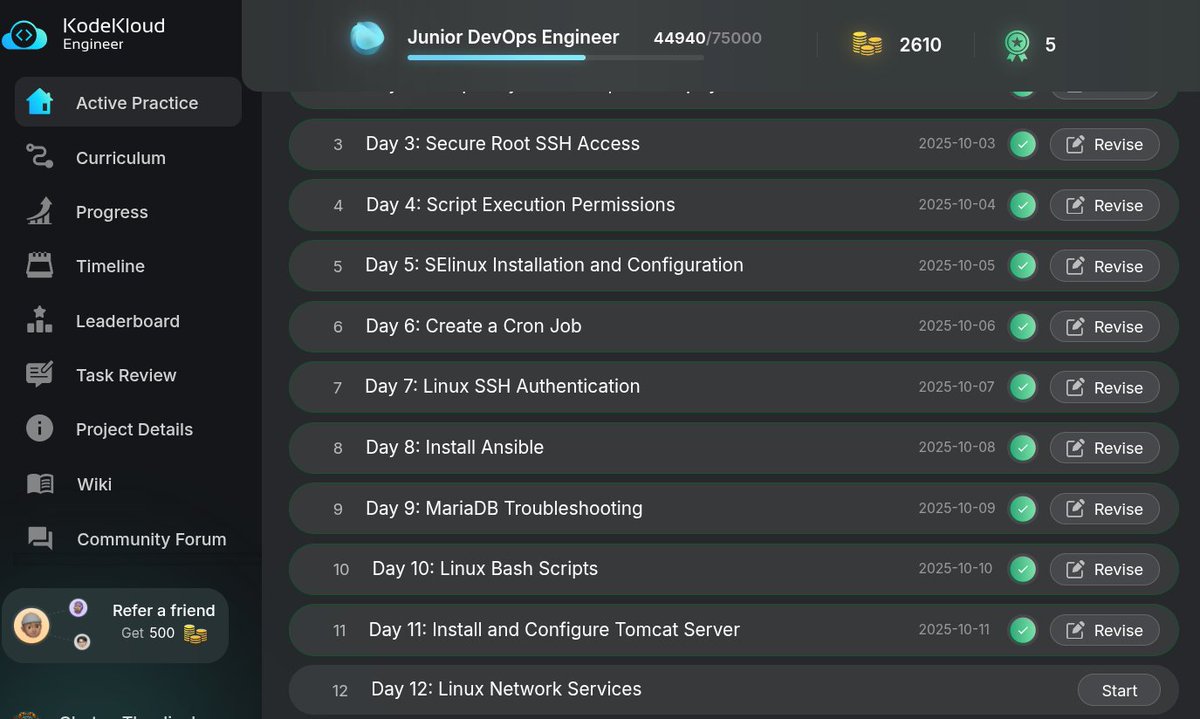Click the green checkmark for Day 11

tap(1022, 630)
